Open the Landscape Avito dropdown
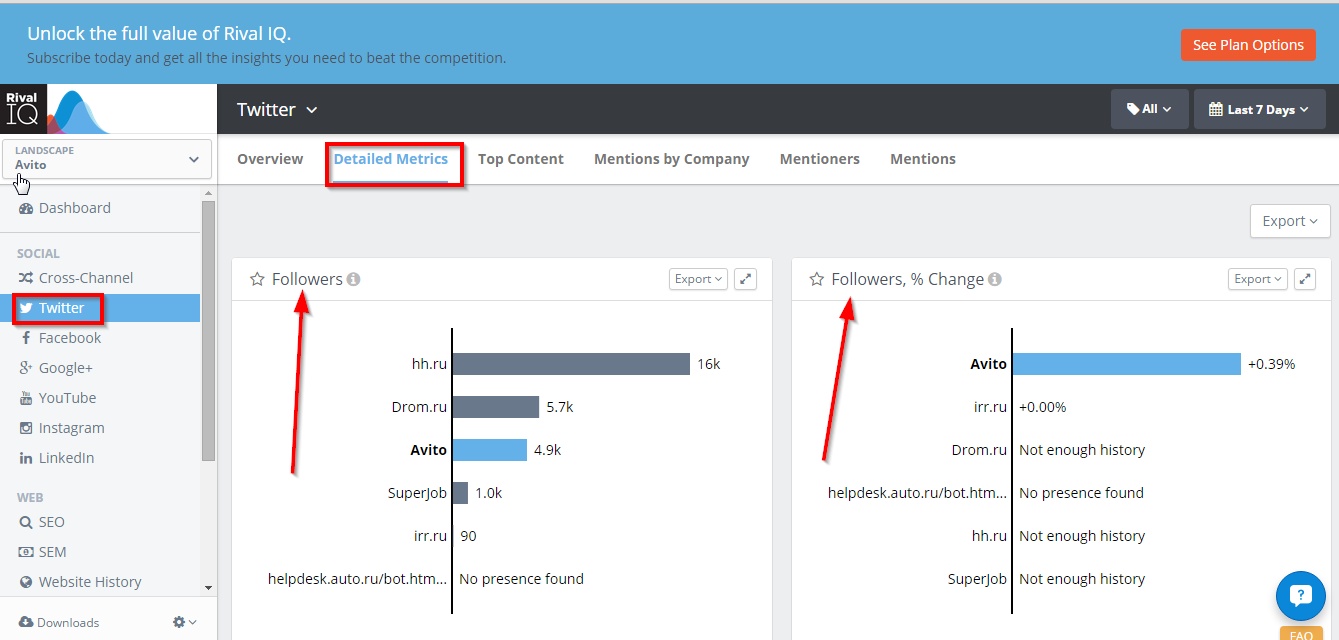This screenshot has height=640, width=1339. pyautogui.click(x=107, y=159)
